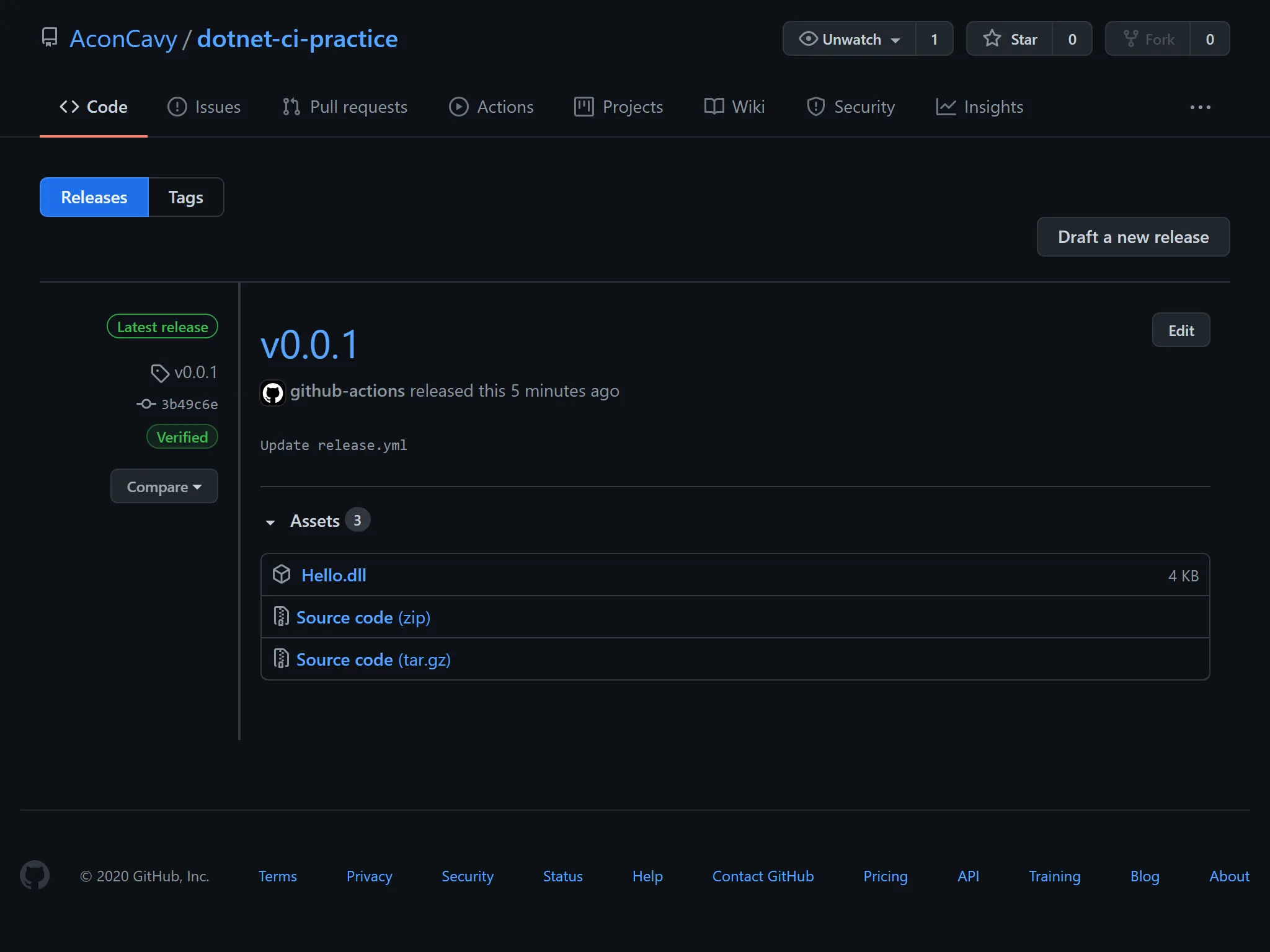This screenshot has height=952, width=1270.
Task: Open the Terms footer link
Action: pos(278,876)
